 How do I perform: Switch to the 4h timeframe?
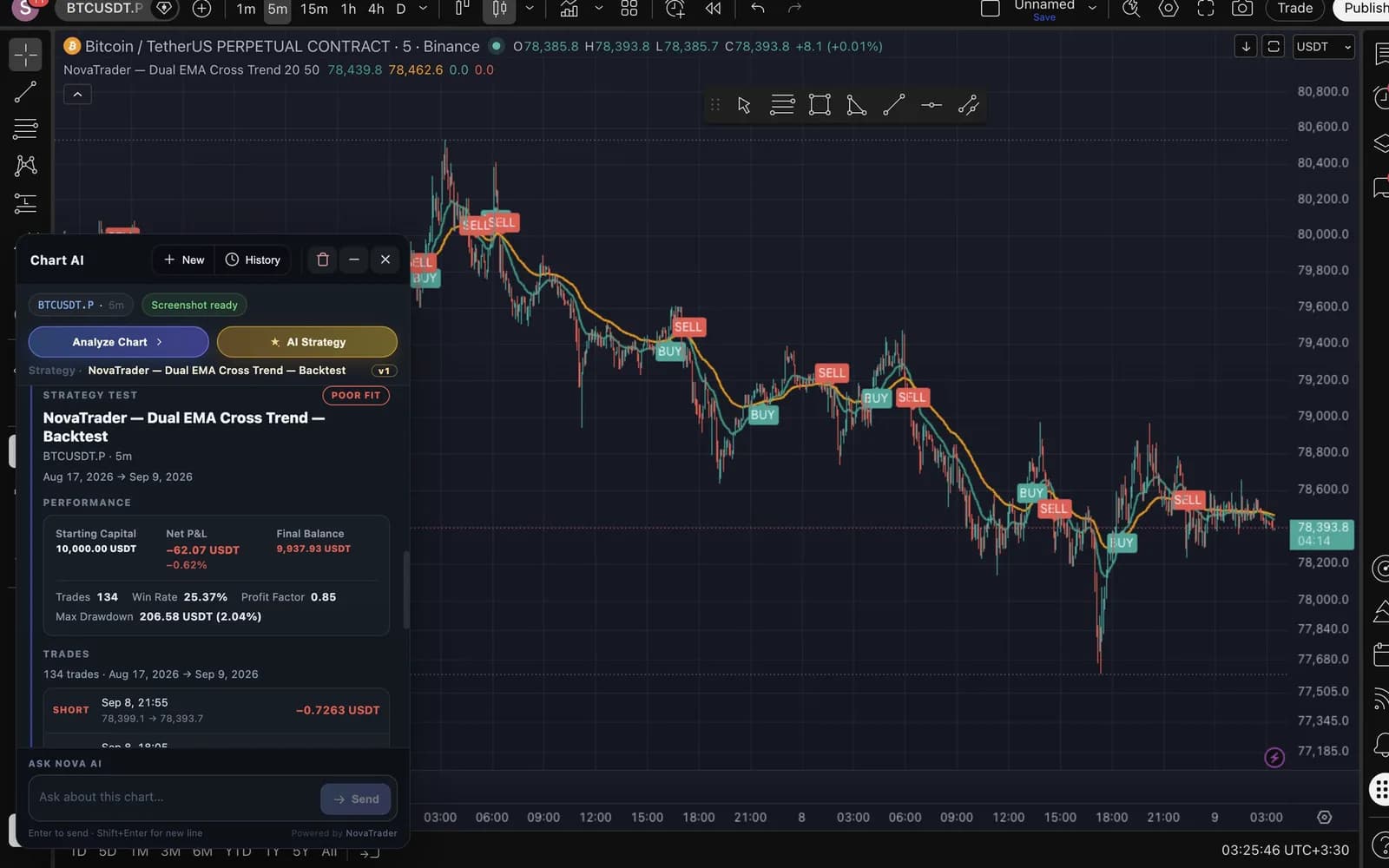click(376, 9)
